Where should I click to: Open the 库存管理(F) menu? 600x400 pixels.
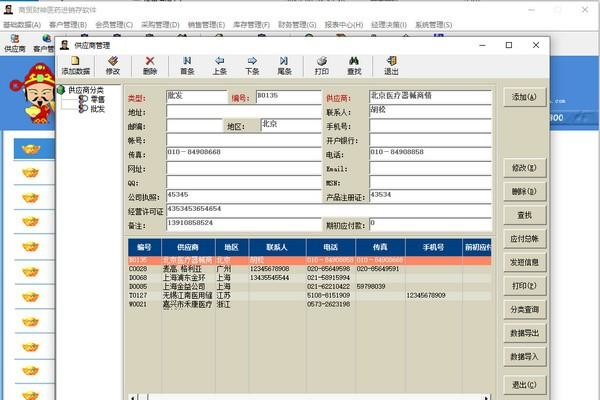click(251, 25)
